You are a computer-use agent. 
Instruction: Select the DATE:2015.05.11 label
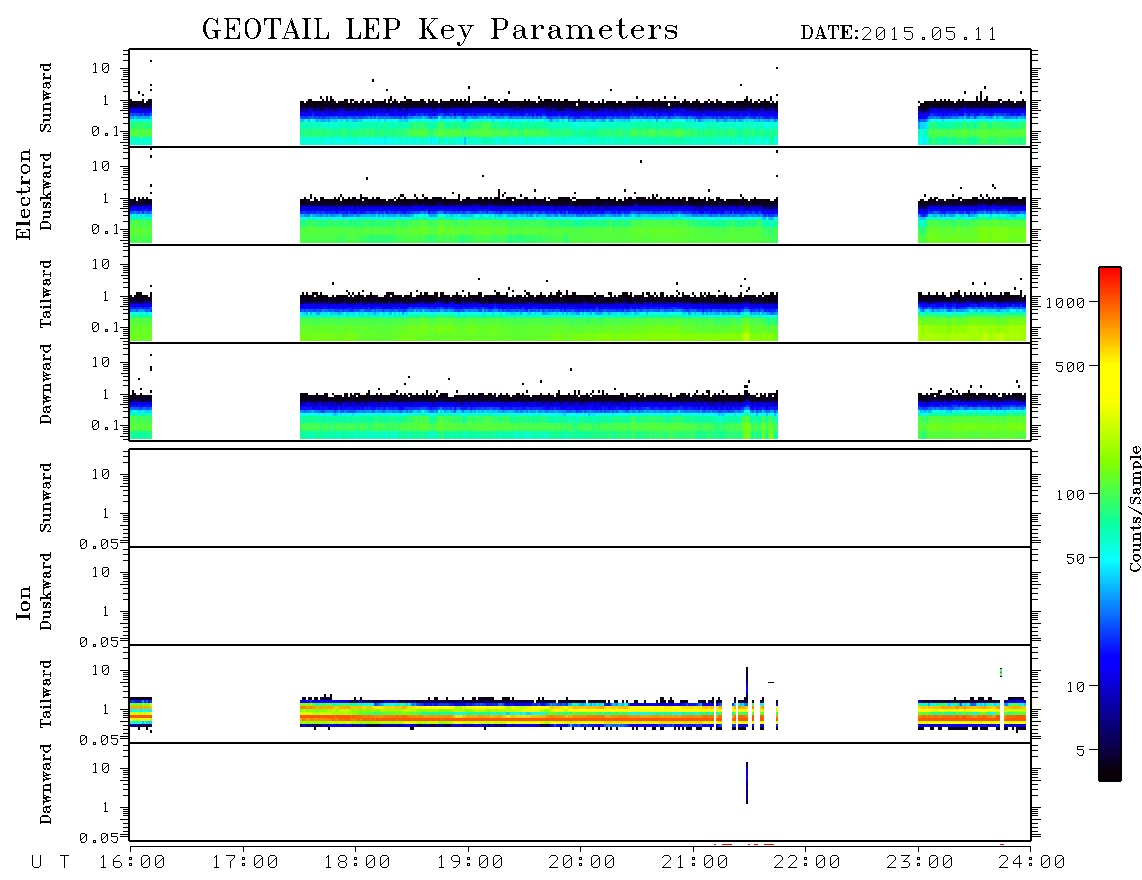pos(899,34)
